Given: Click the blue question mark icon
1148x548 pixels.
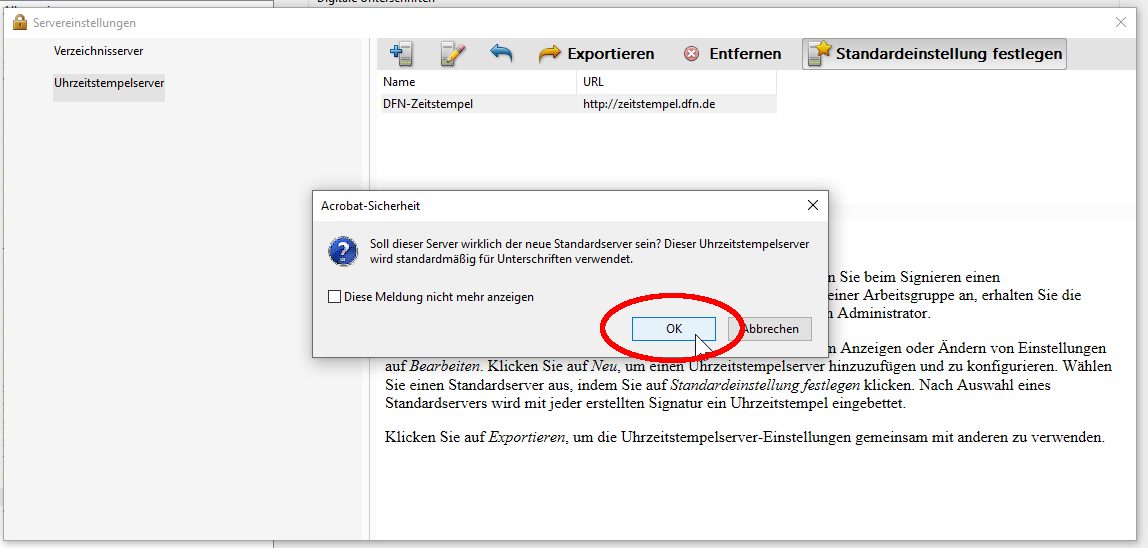Looking at the screenshot, I should click(343, 251).
